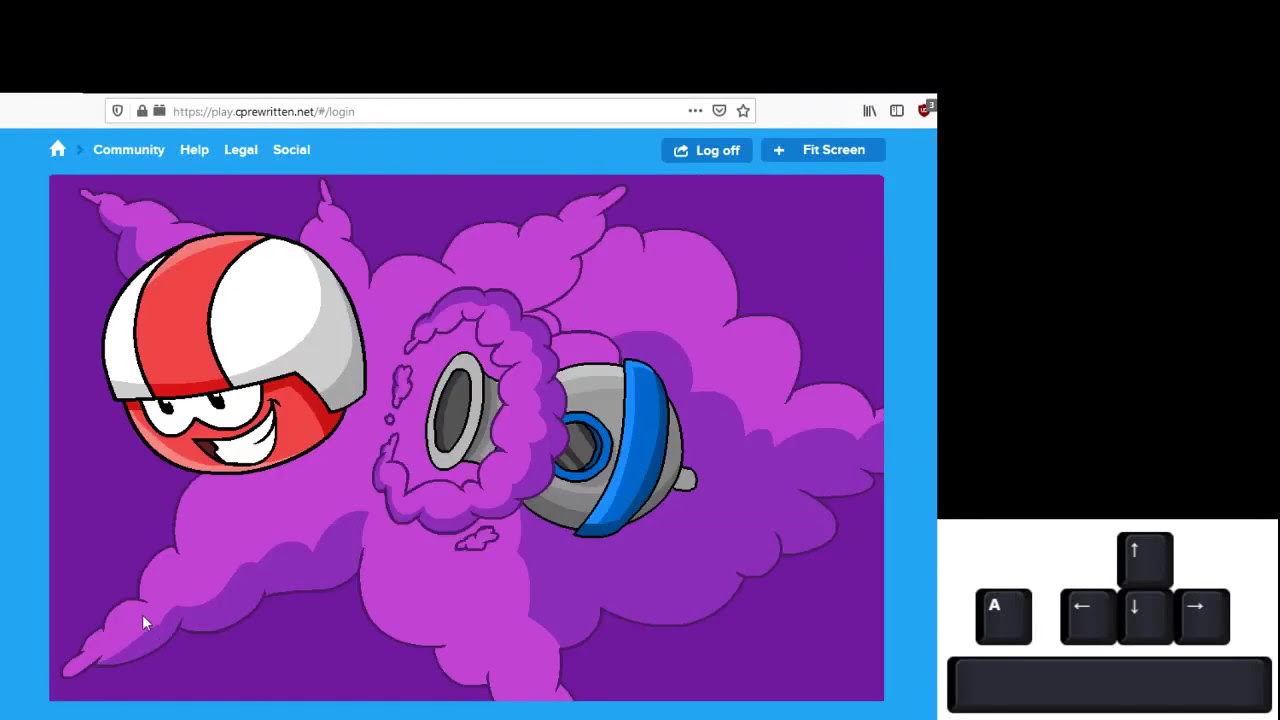Click the URL address bar field

(430, 111)
